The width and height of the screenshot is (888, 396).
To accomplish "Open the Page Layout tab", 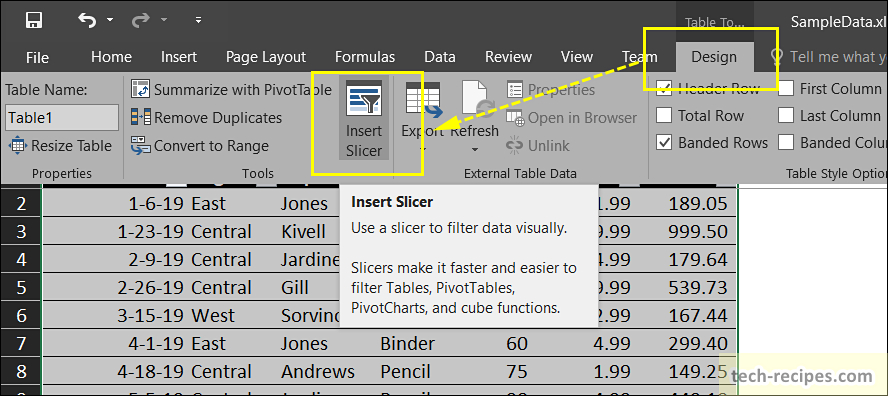I will [x=266, y=57].
